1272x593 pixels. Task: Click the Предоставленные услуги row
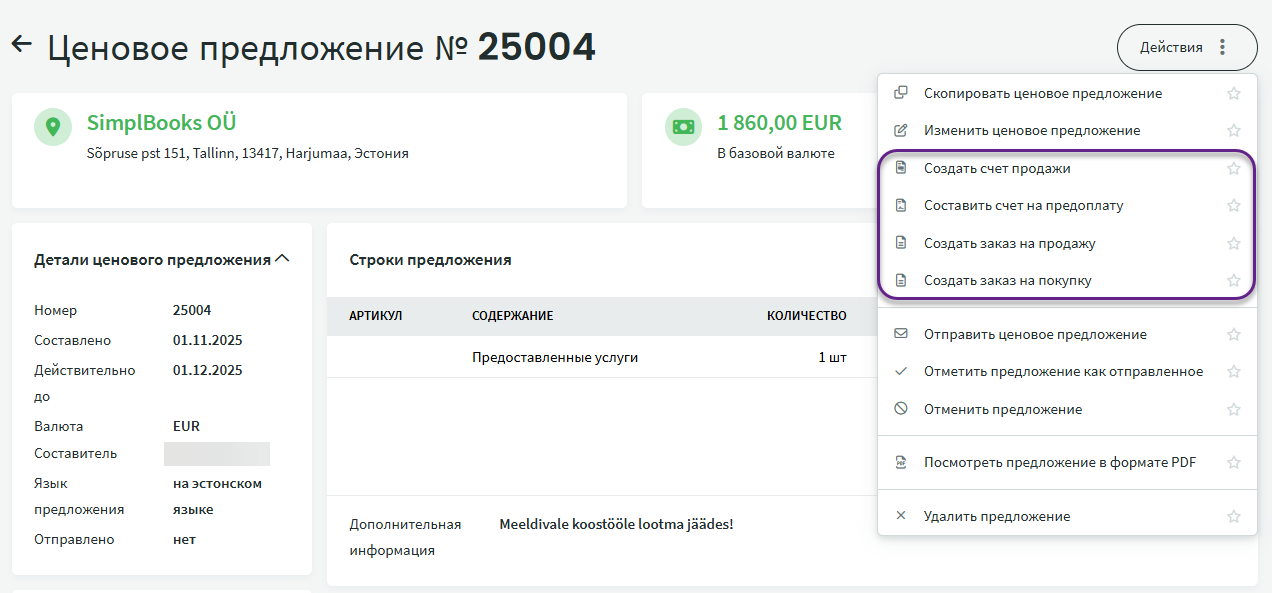click(x=554, y=357)
